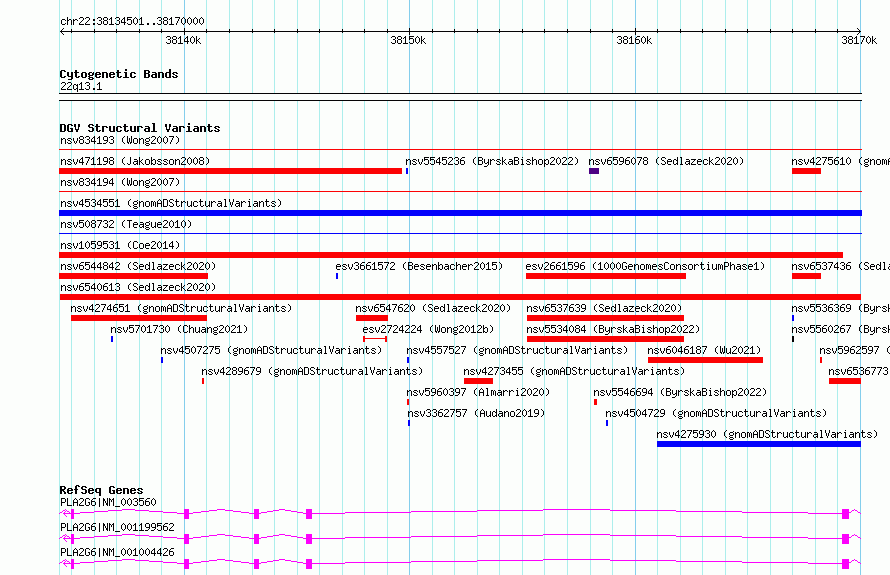
Task: Click the RefSeq Genes track title
Action: (x=101, y=490)
